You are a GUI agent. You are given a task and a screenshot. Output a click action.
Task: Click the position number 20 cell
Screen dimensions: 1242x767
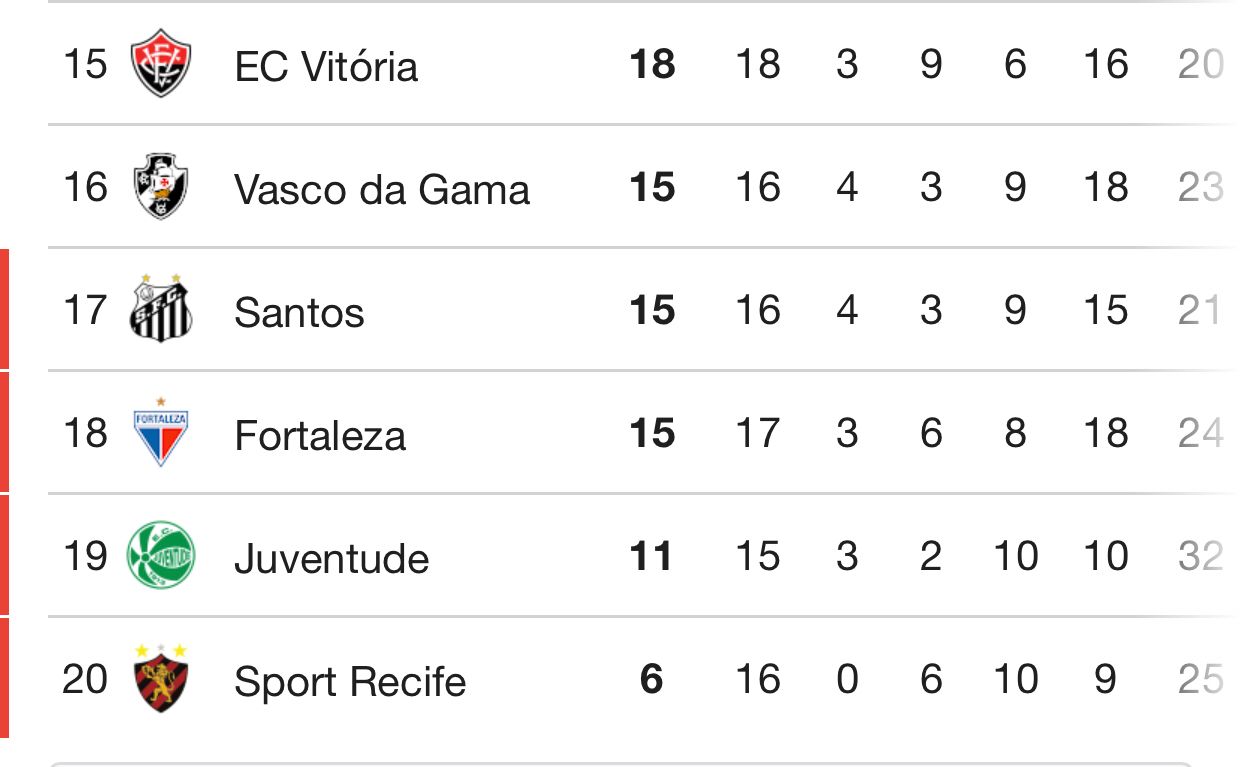[85, 679]
